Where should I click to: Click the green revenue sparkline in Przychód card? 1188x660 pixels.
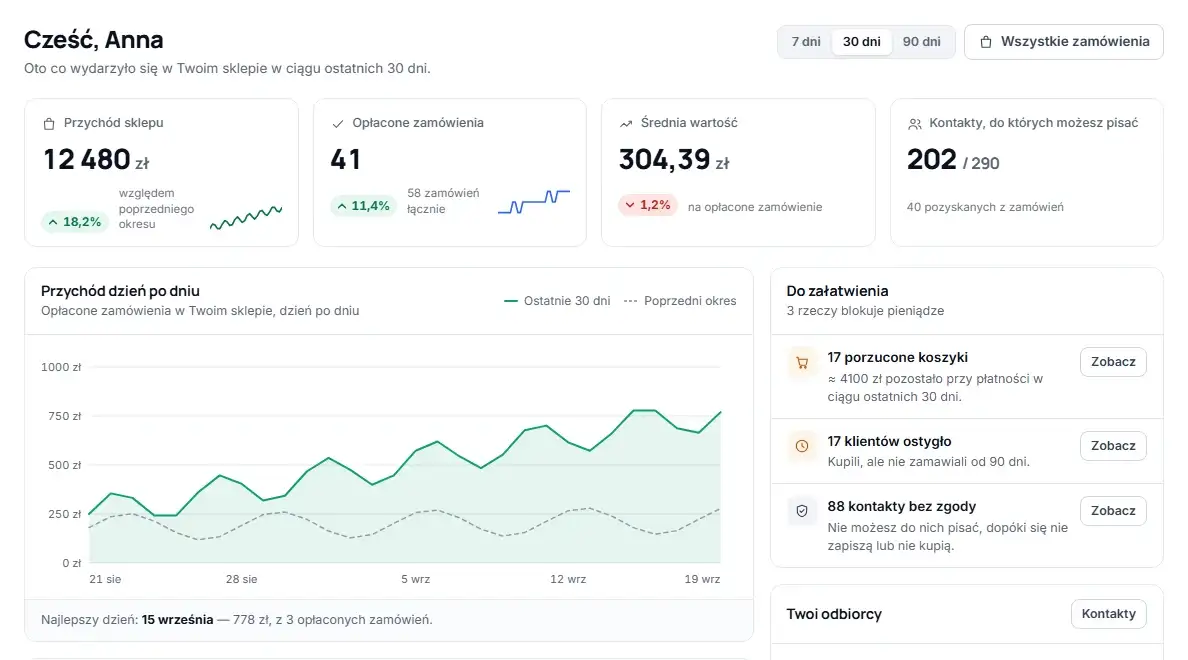coord(246,217)
